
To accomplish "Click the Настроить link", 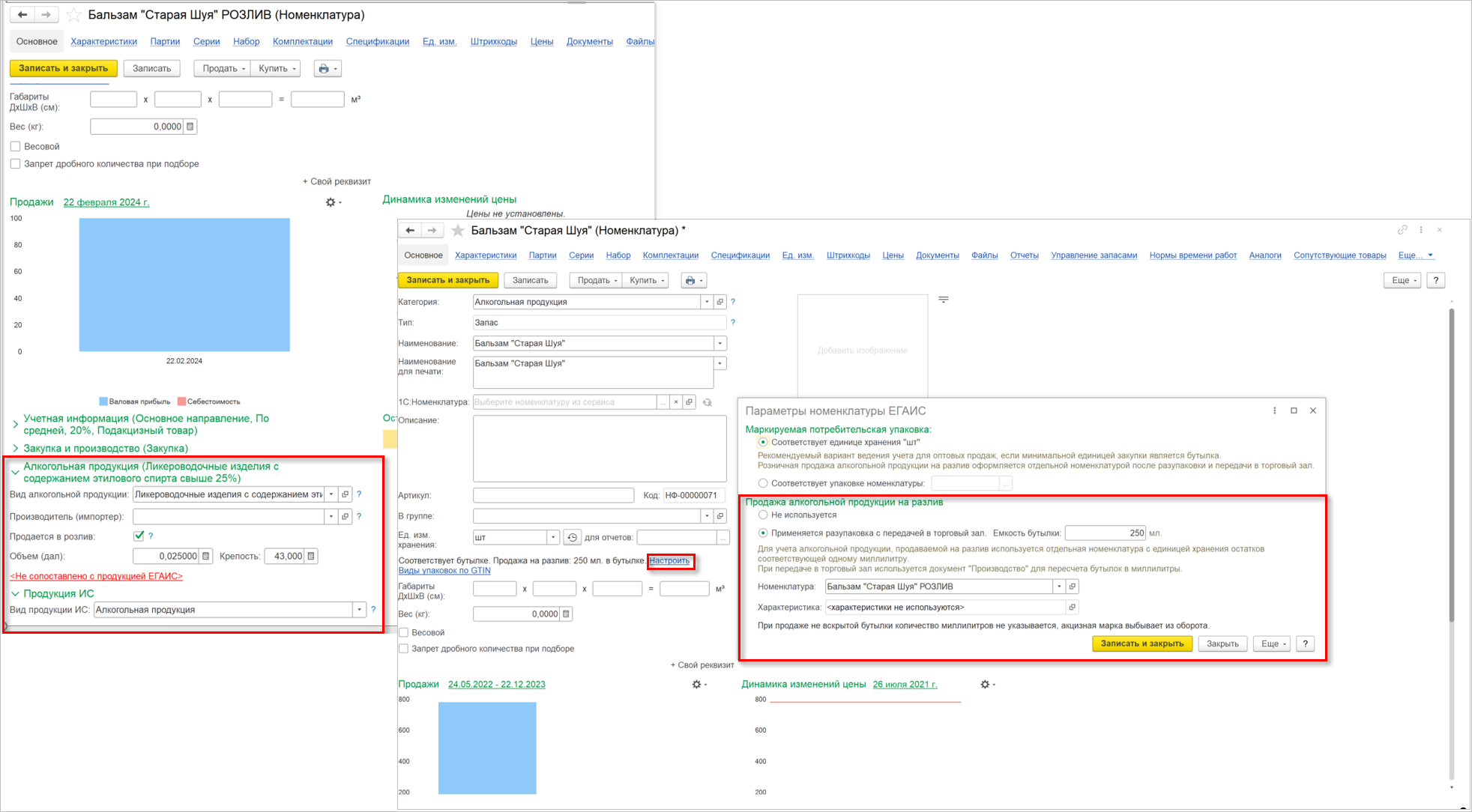I will point(669,560).
